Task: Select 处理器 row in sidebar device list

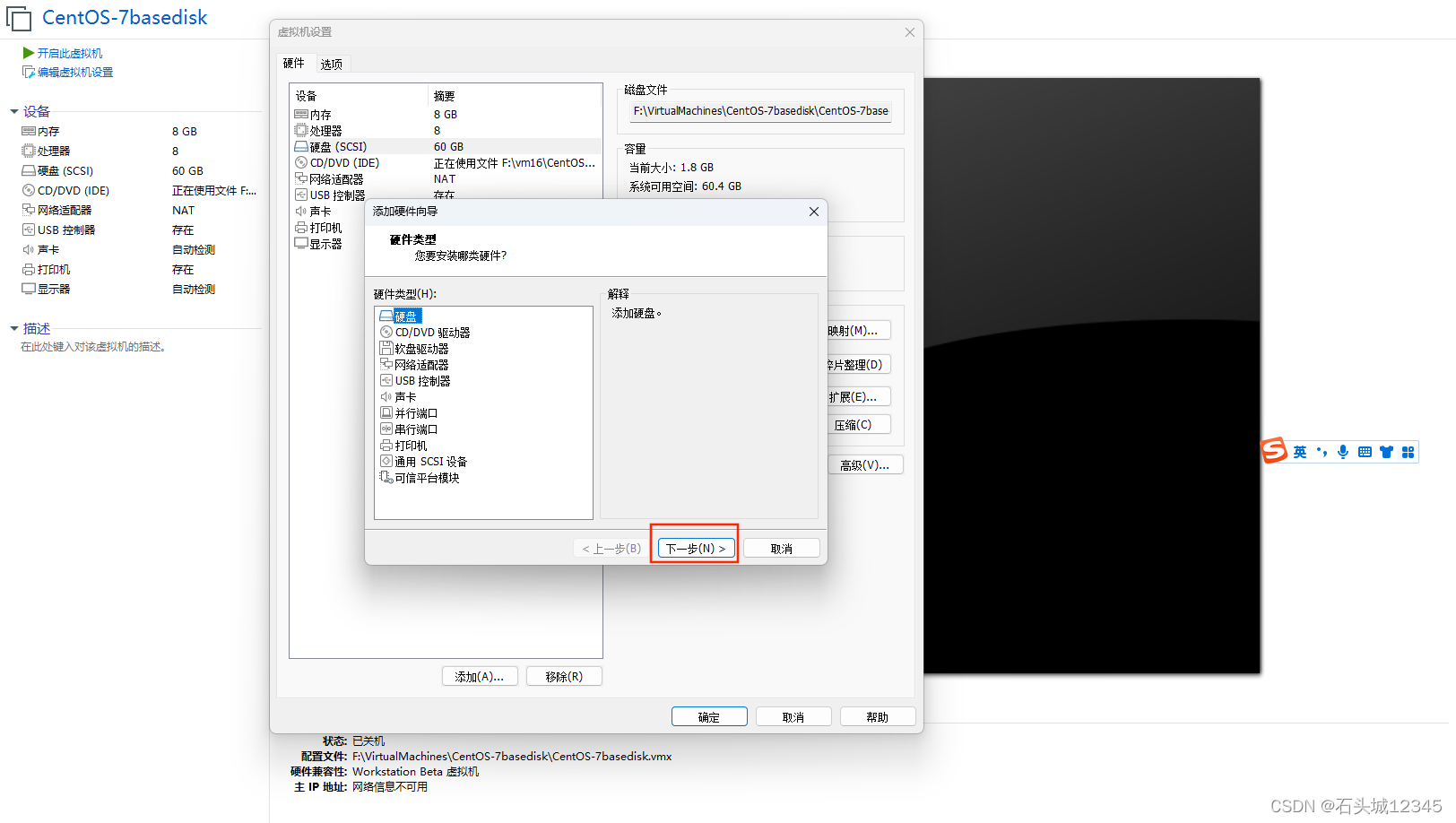Action: coord(140,151)
